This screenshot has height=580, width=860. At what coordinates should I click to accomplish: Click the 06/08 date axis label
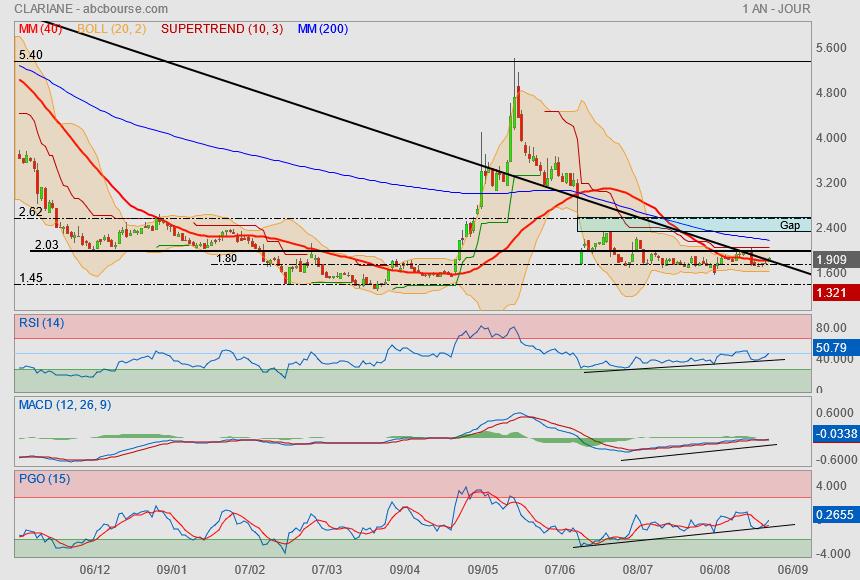[715, 570]
